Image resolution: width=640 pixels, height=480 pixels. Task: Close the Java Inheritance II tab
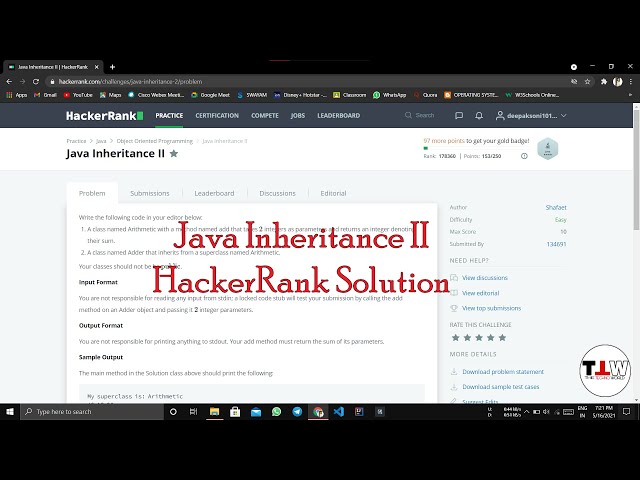pyautogui.click(x=97, y=67)
